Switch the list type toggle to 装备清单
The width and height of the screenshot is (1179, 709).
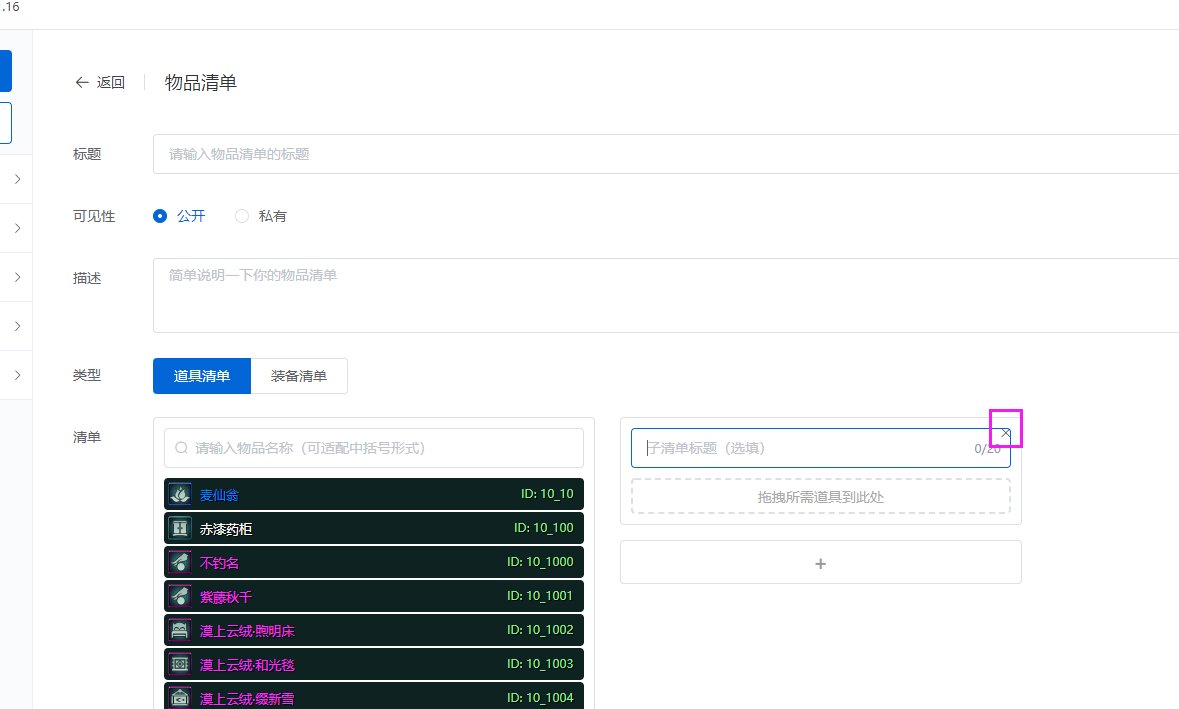click(x=299, y=375)
